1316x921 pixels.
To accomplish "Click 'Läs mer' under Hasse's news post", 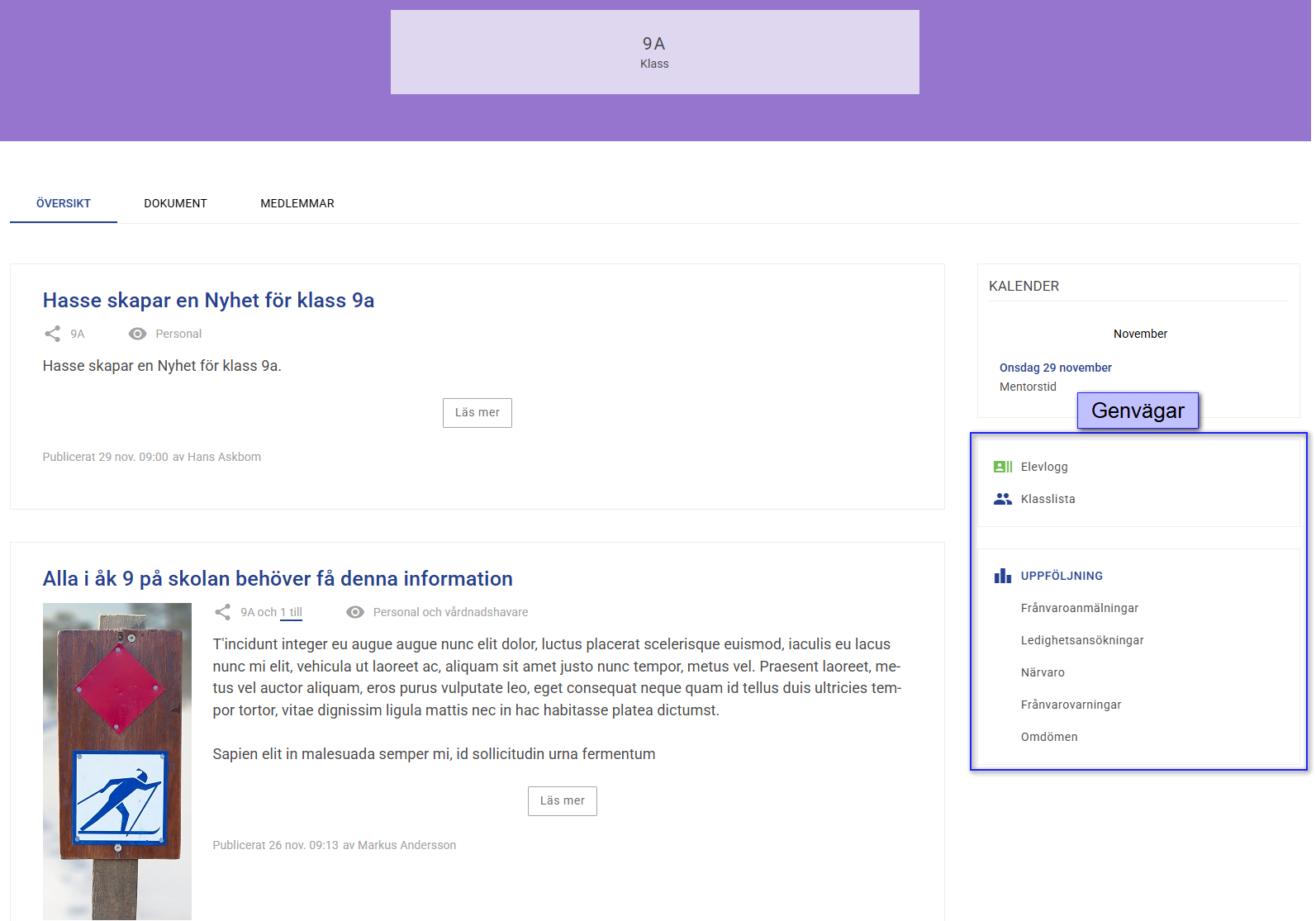I will (477, 413).
